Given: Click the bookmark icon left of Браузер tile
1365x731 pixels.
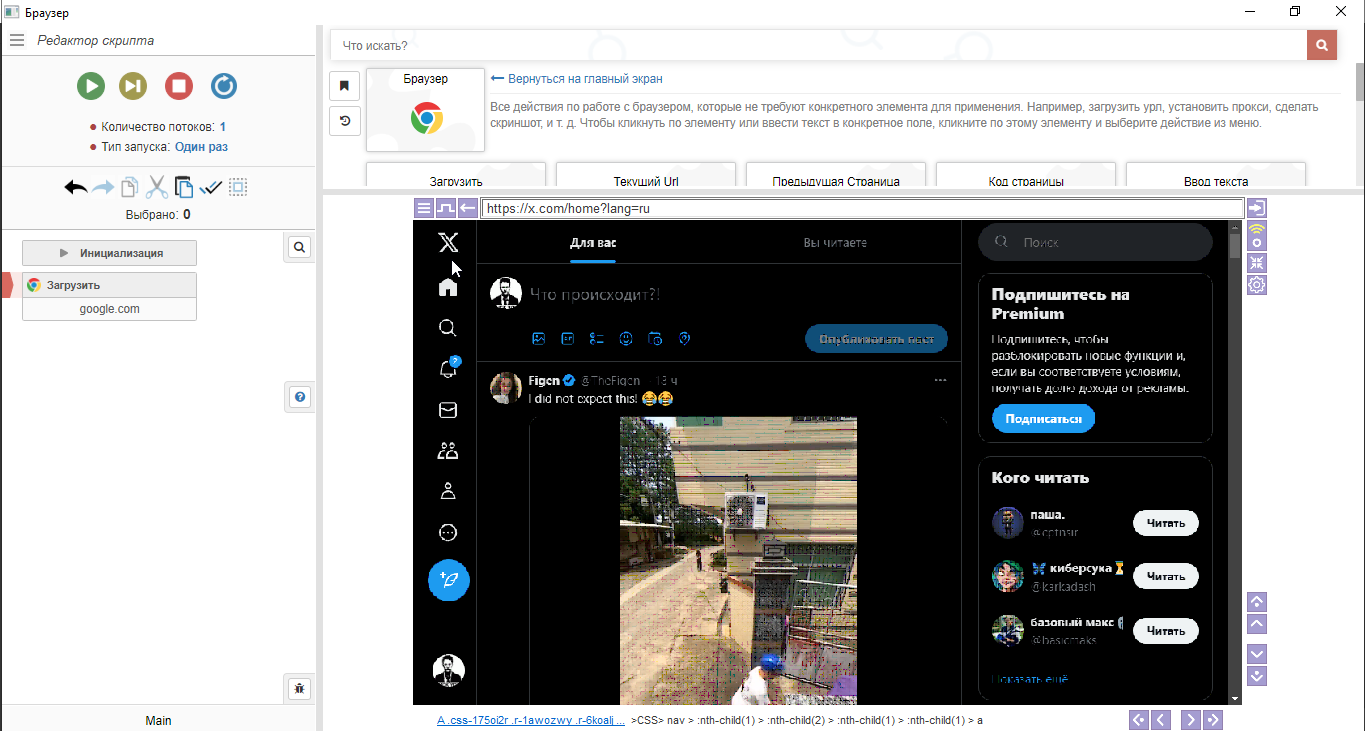Looking at the screenshot, I should pos(344,86).
